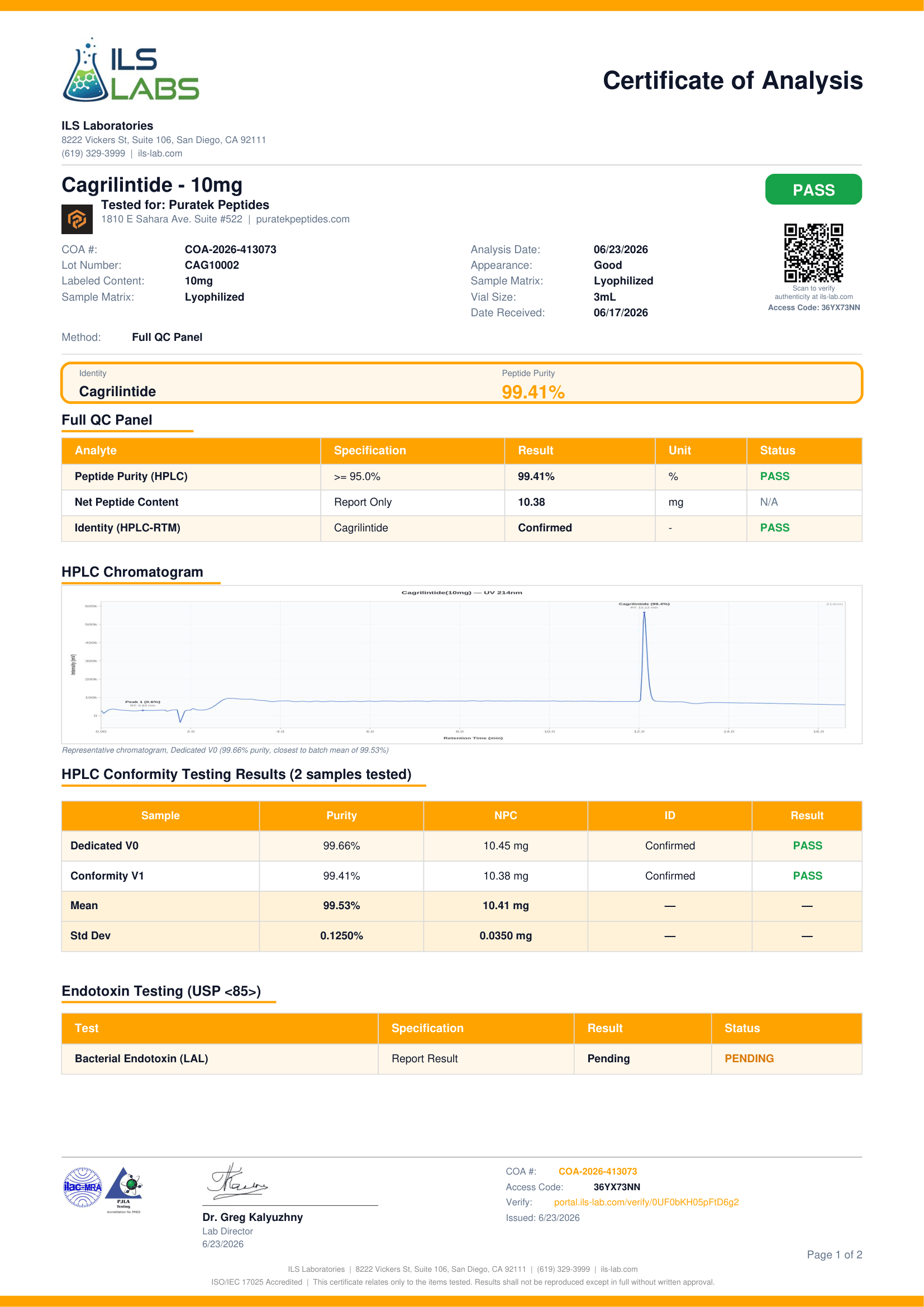Click the PJLA Testing accreditation badge
Screen dimensions: 924x1307
coord(124,1190)
